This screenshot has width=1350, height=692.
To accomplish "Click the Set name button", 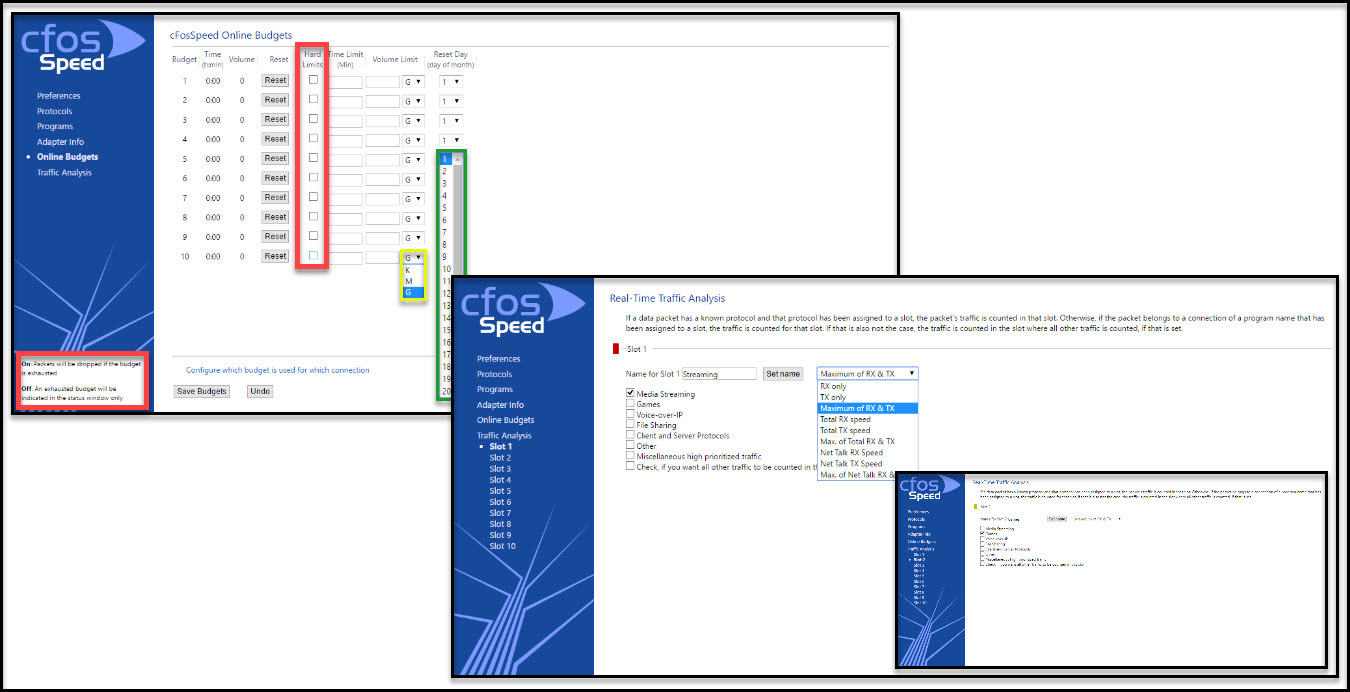I will pyautogui.click(x=783, y=374).
